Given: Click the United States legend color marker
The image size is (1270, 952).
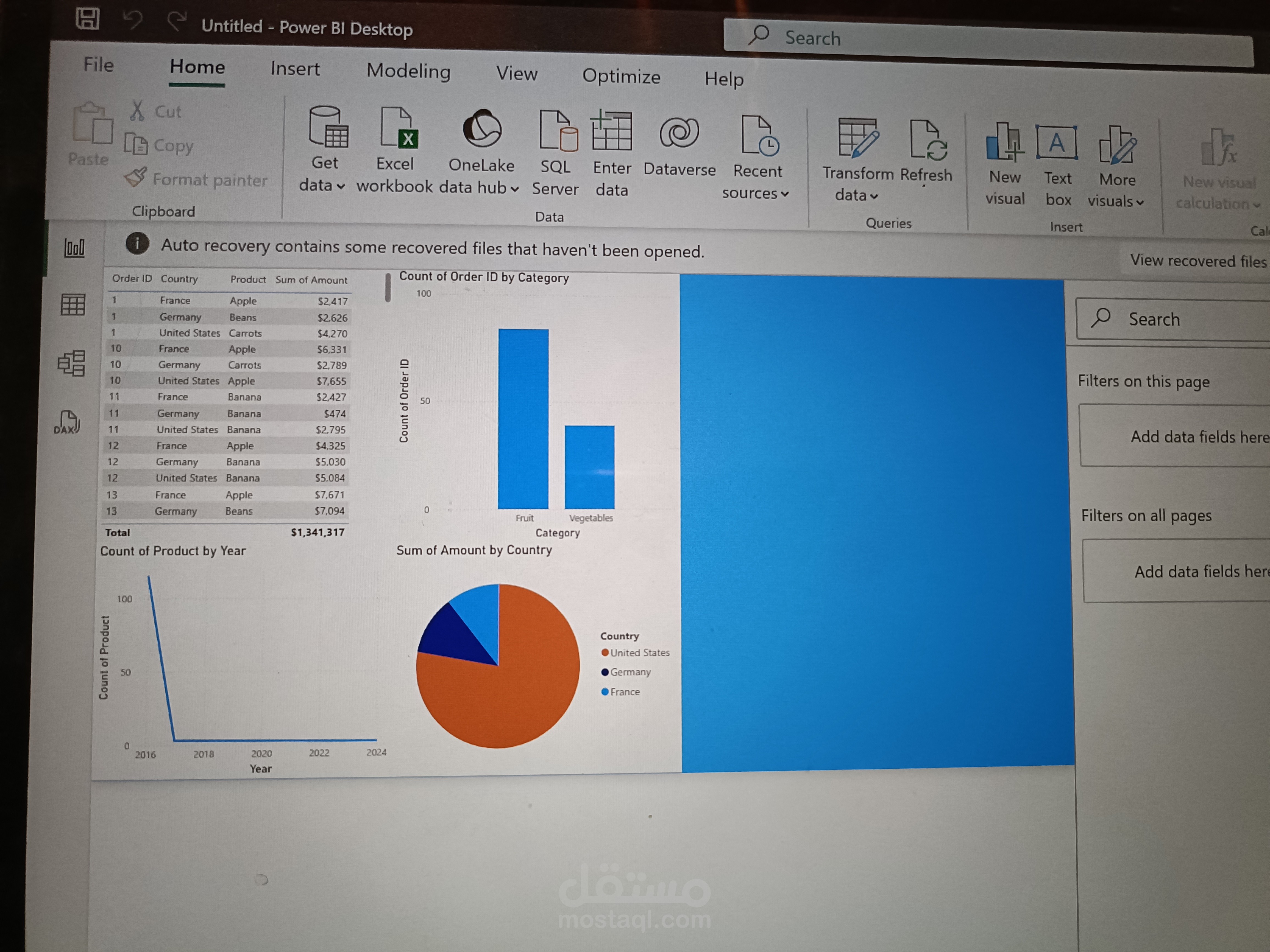Looking at the screenshot, I should click(605, 653).
